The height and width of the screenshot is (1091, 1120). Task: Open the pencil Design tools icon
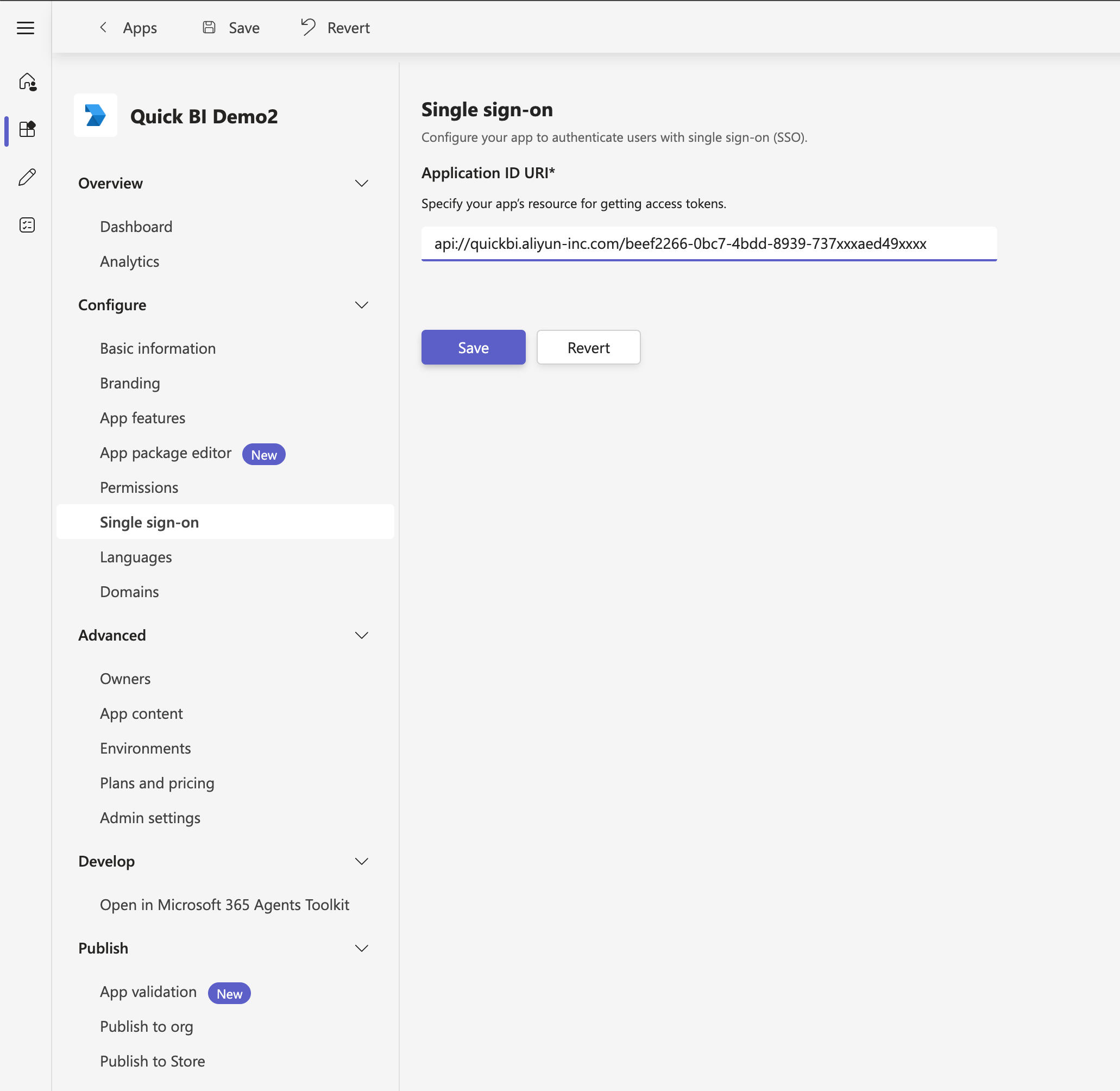click(x=27, y=177)
